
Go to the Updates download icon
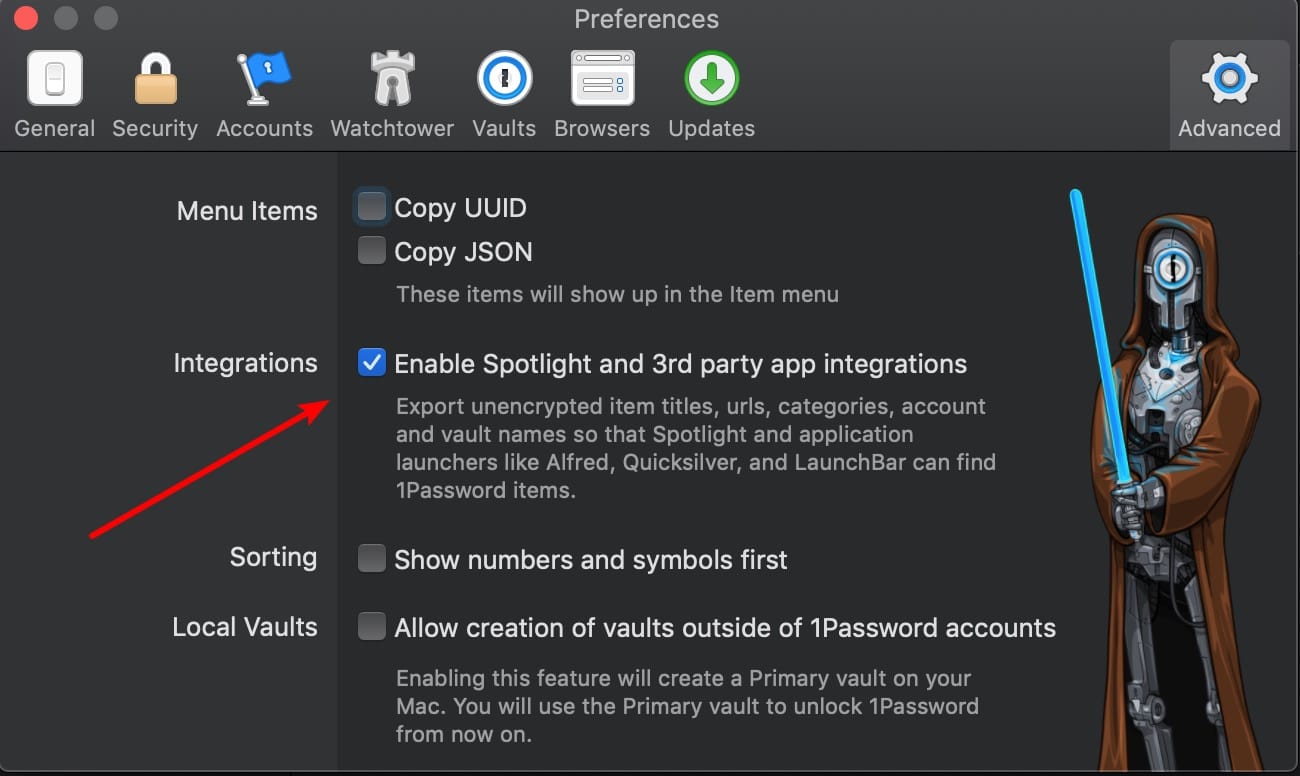[x=711, y=93]
